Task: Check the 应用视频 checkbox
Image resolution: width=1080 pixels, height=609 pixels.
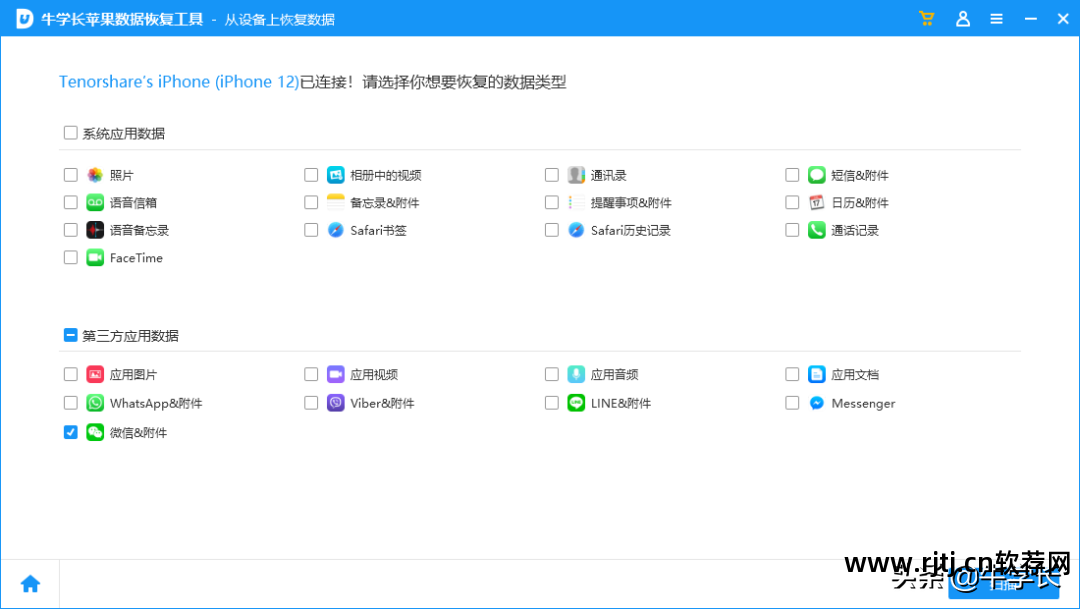Action: tap(311, 373)
